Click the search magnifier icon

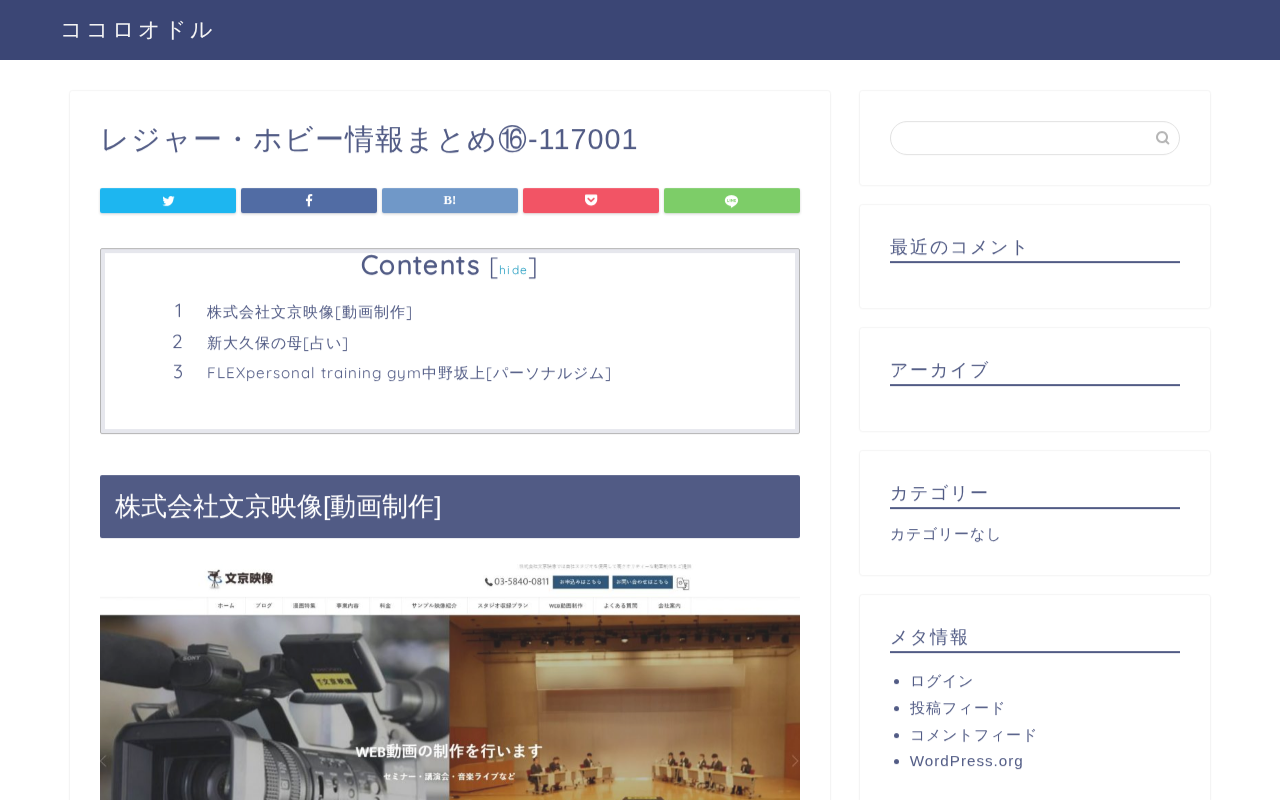coord(1162,138)
